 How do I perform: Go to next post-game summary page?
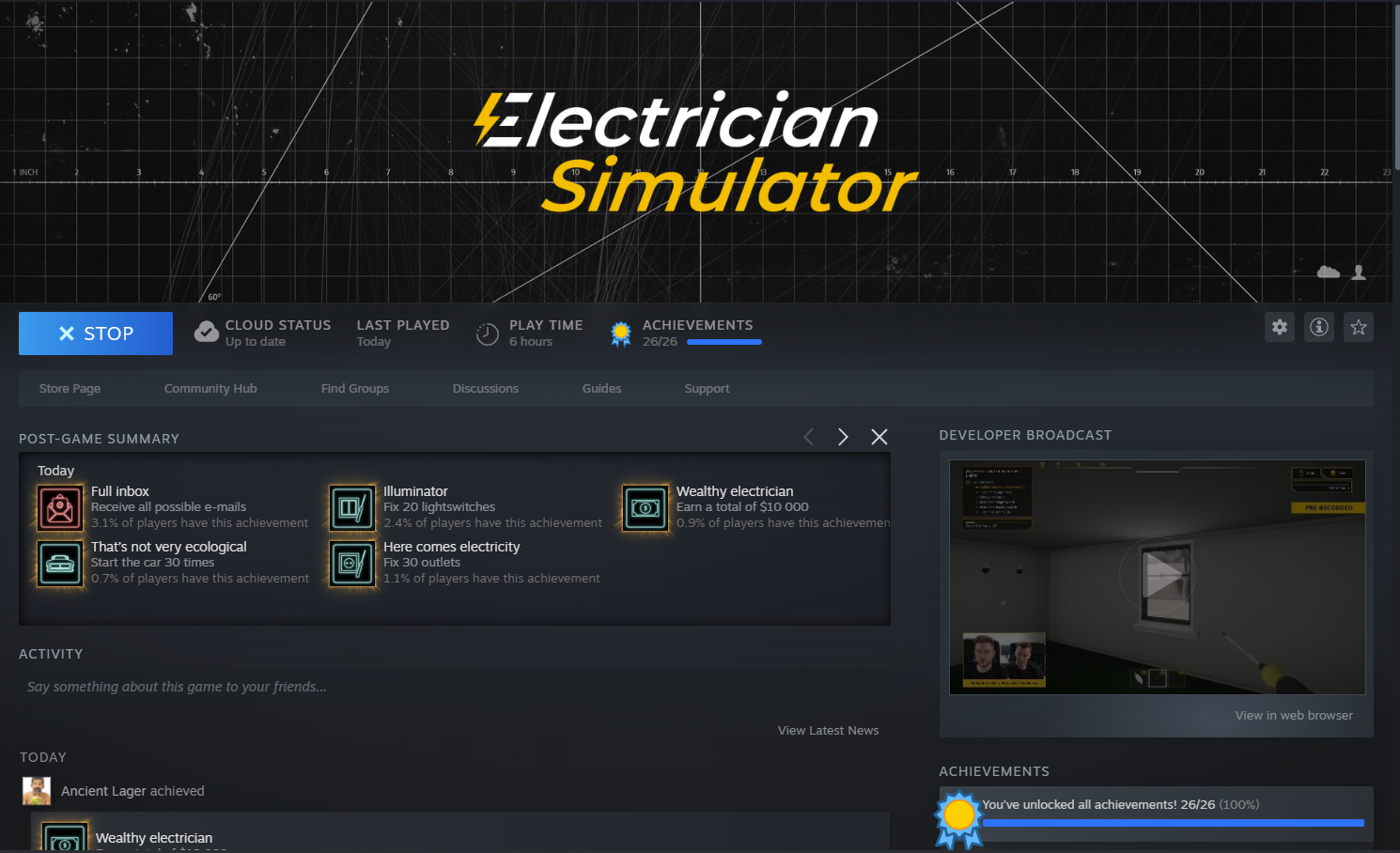click(843, 437)
